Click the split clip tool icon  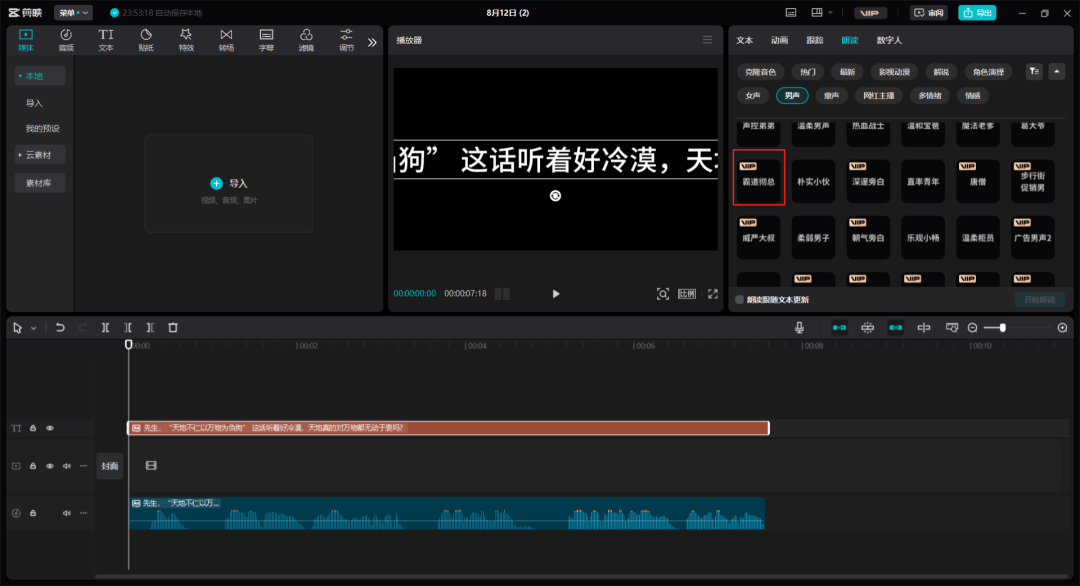[105, 328]
